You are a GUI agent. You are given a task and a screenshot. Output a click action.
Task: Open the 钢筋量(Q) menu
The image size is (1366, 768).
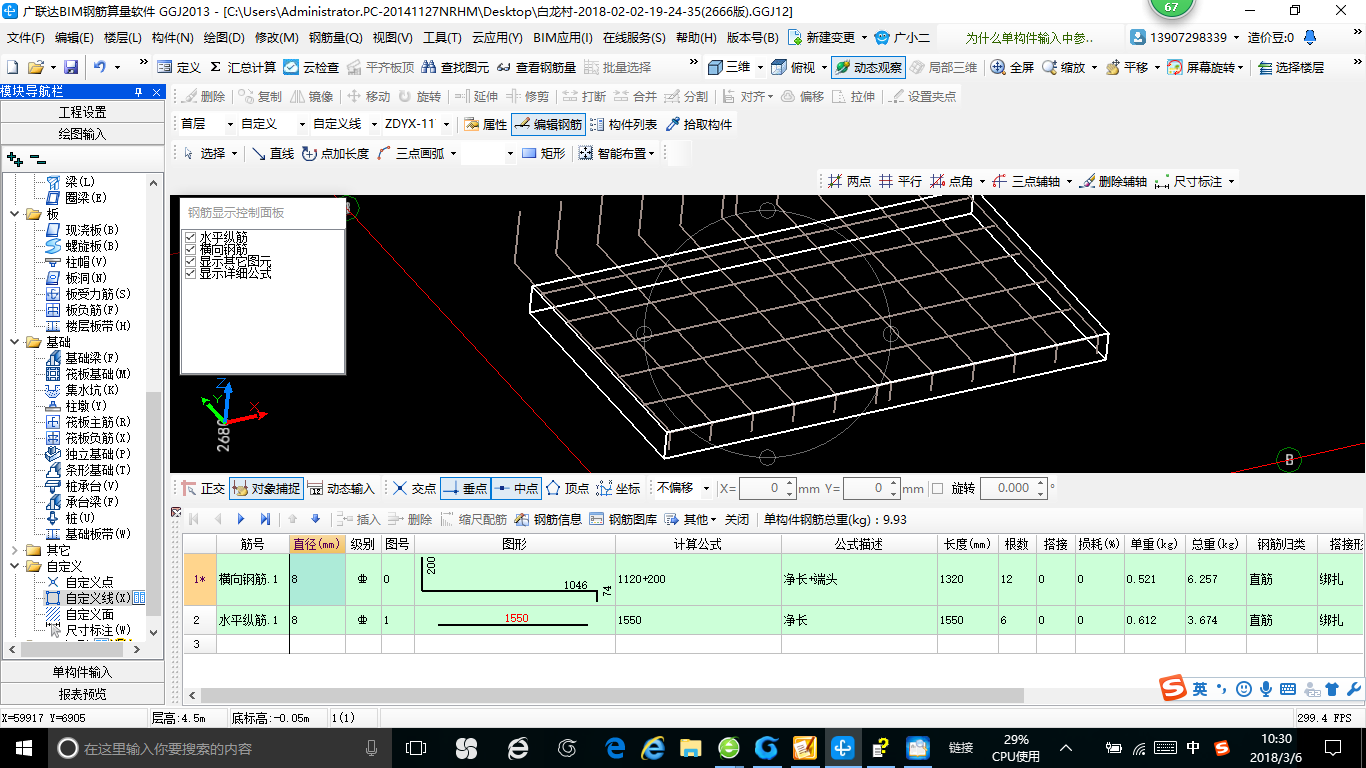click(x=335, y=38)
